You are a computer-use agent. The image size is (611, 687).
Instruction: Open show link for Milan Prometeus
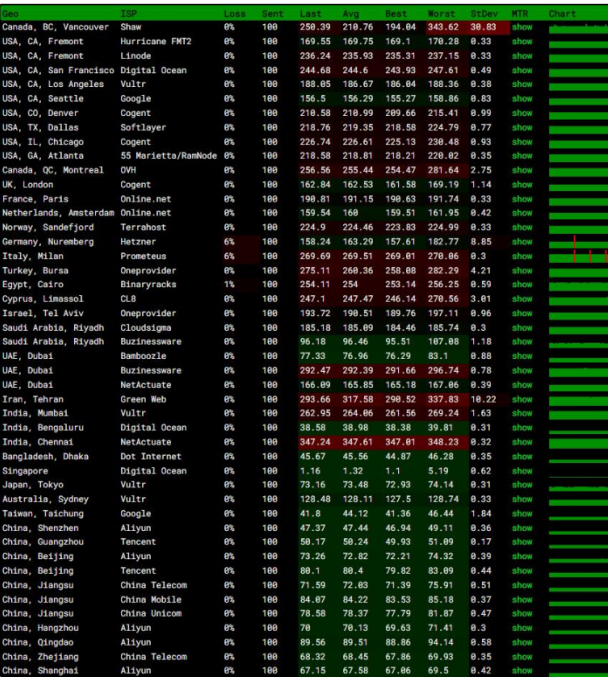tap(522, 256)
